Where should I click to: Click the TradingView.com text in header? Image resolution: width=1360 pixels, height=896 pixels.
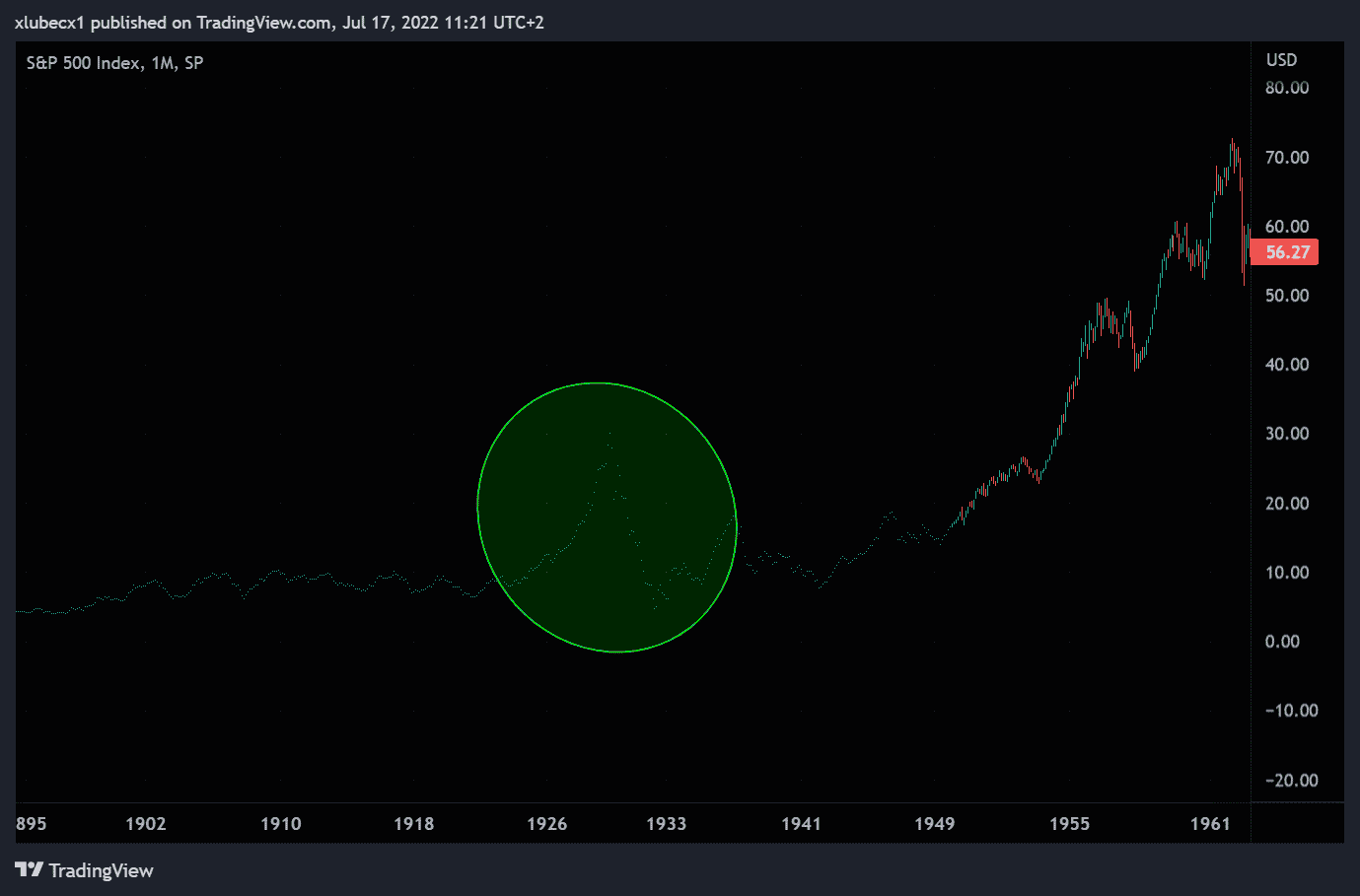tap(263, 23)
